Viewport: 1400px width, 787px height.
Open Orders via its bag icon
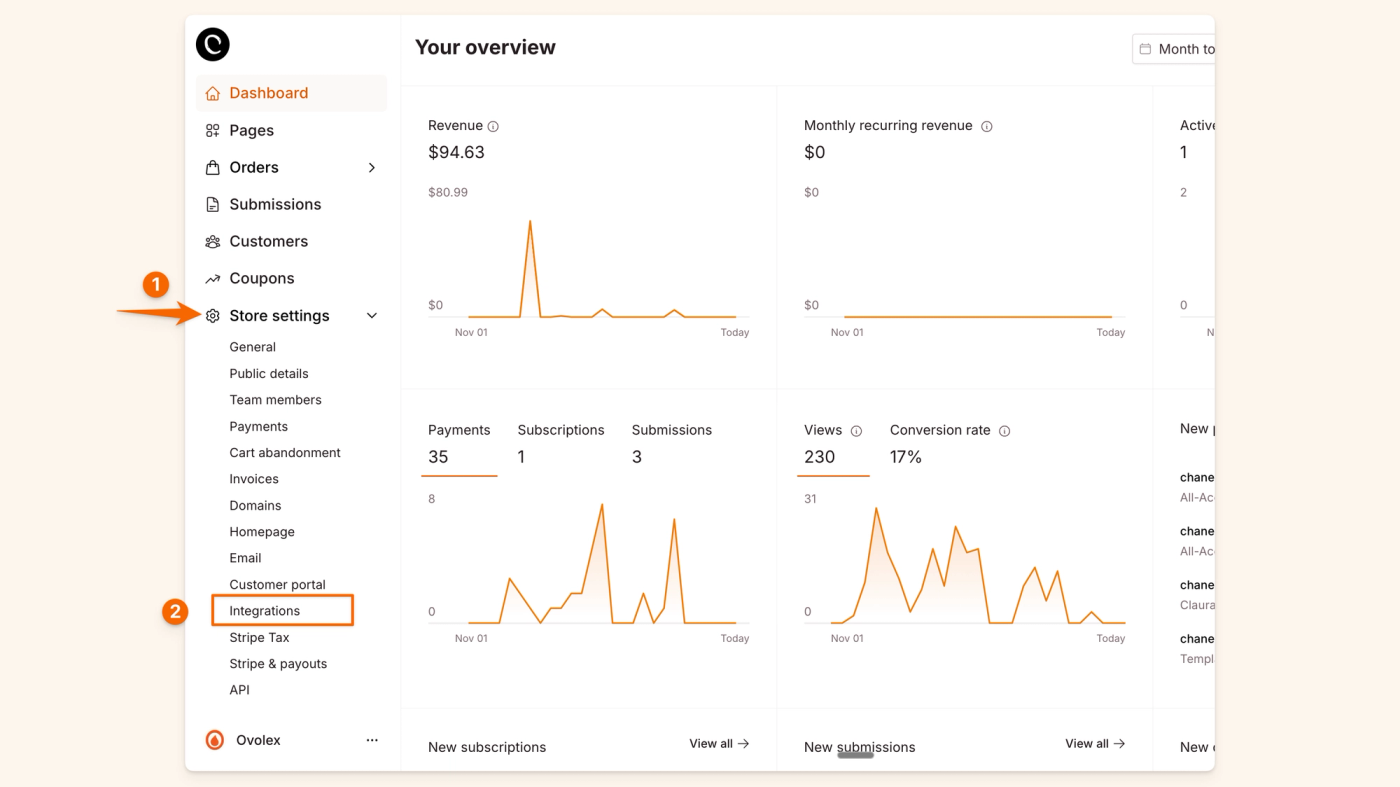(211, 167)
